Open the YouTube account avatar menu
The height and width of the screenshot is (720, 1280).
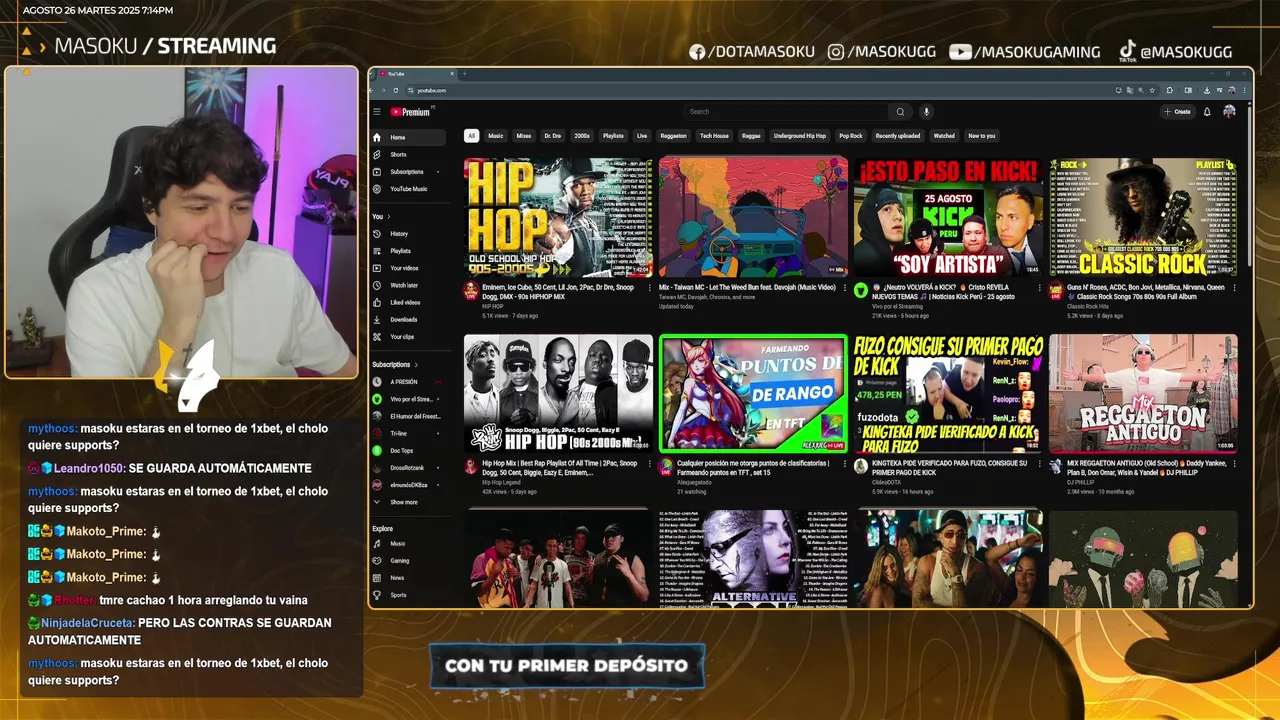[1229, 112]
